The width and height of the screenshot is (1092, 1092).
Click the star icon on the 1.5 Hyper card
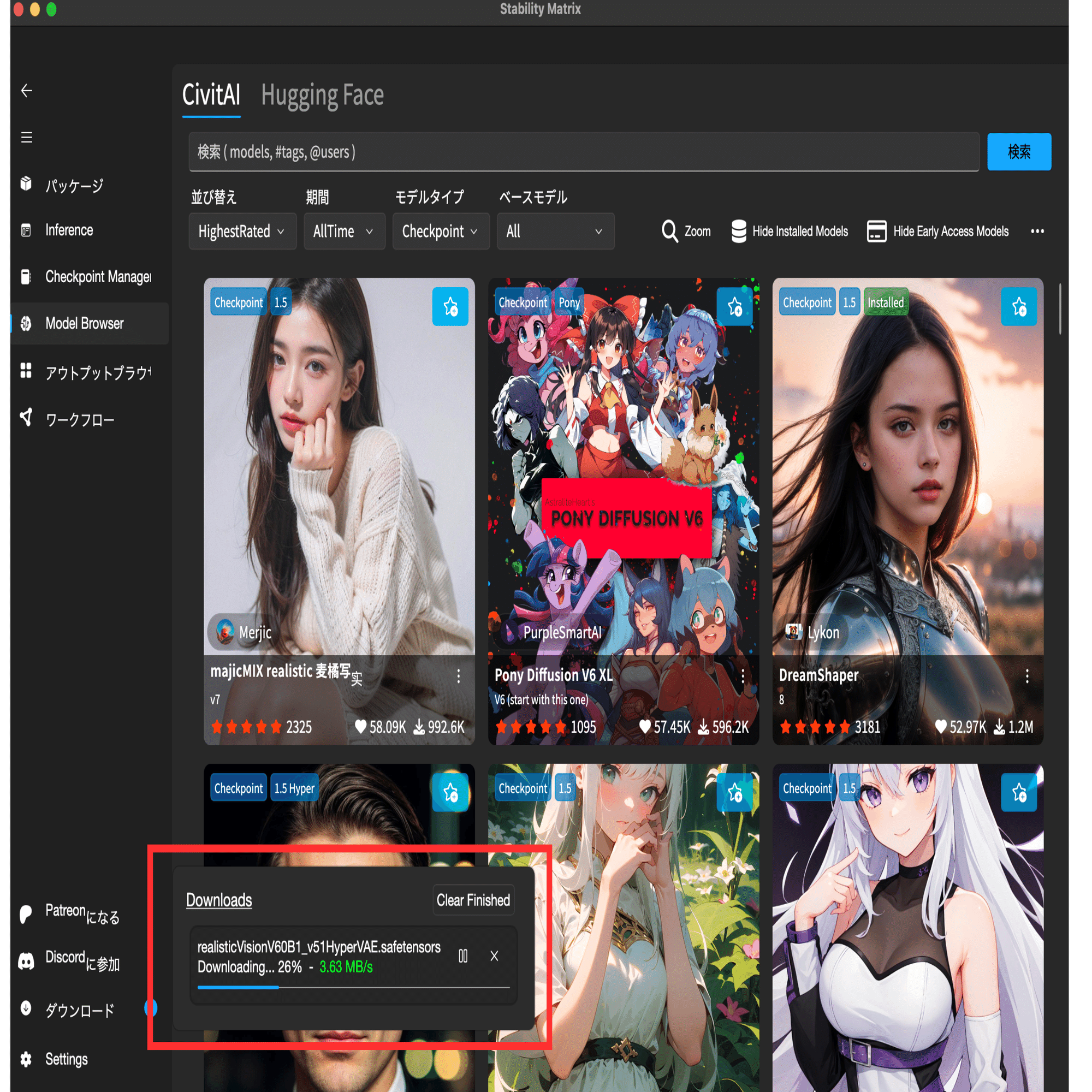pyautogui.click(x=450, y=792)
